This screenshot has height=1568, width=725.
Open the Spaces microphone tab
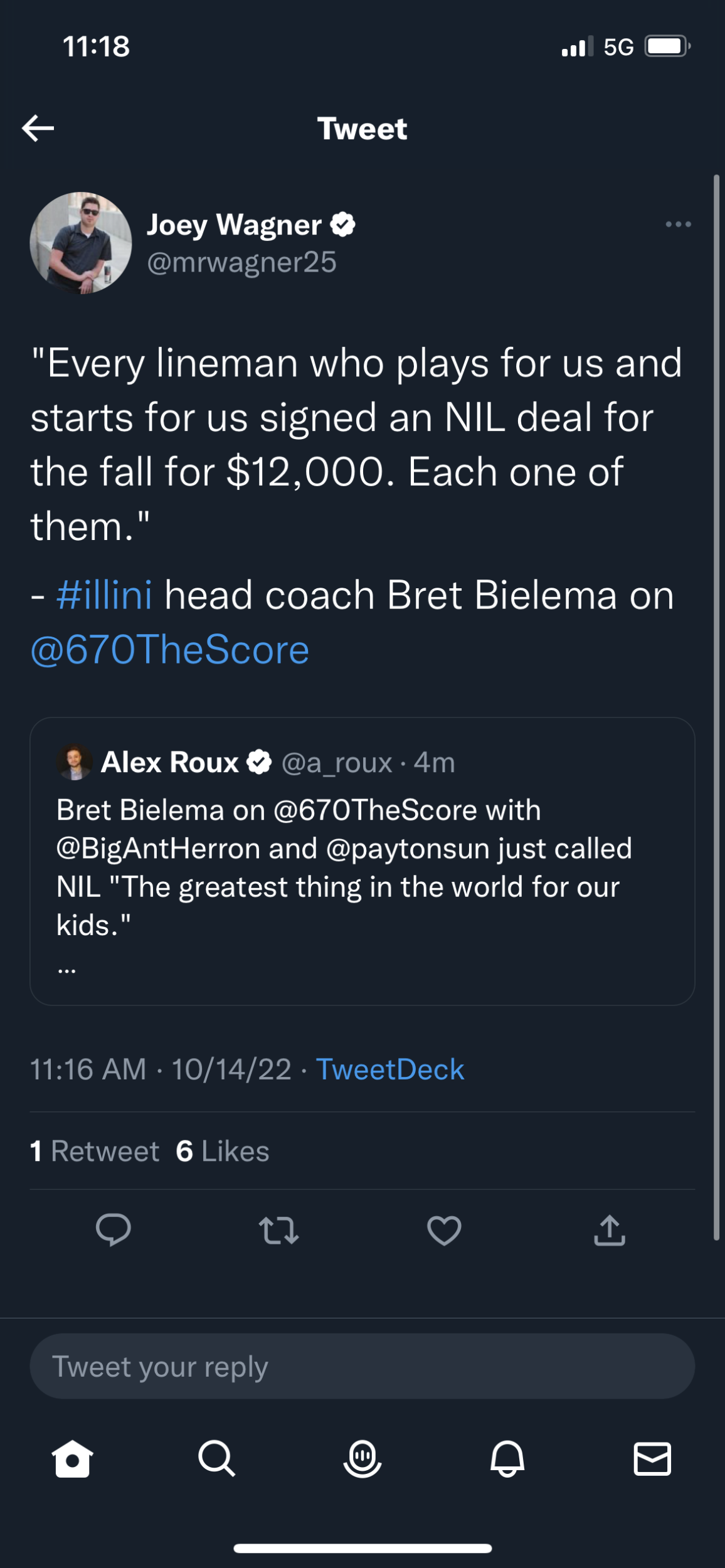click(x=362, y=1458)
